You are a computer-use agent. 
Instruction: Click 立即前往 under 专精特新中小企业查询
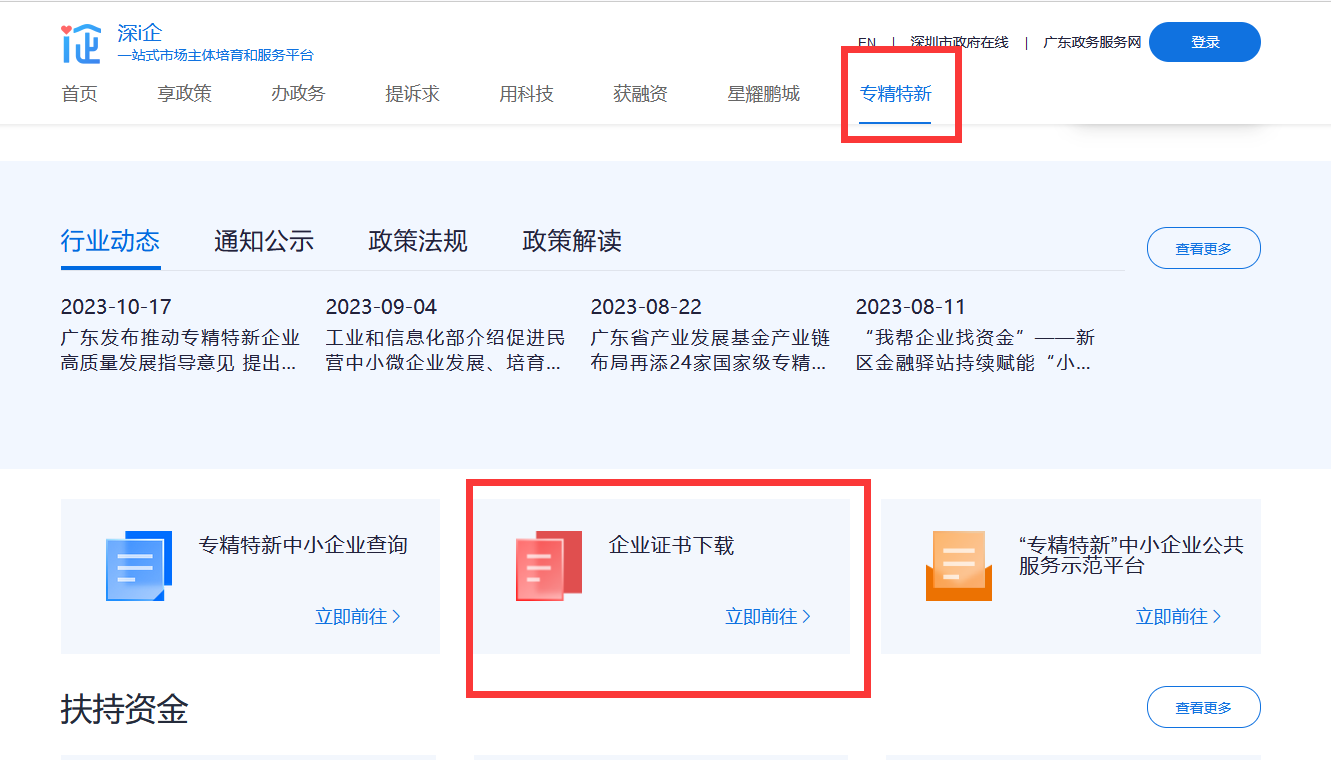point(357,617)
